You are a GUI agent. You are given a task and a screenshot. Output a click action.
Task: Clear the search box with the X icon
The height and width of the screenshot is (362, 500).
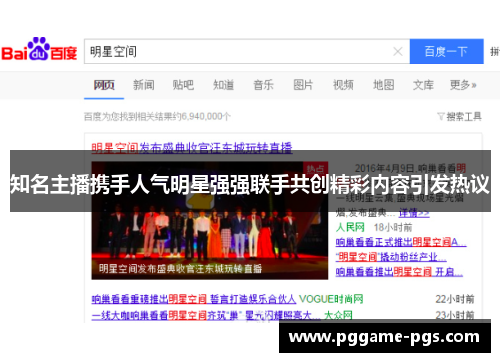(398, 51)
